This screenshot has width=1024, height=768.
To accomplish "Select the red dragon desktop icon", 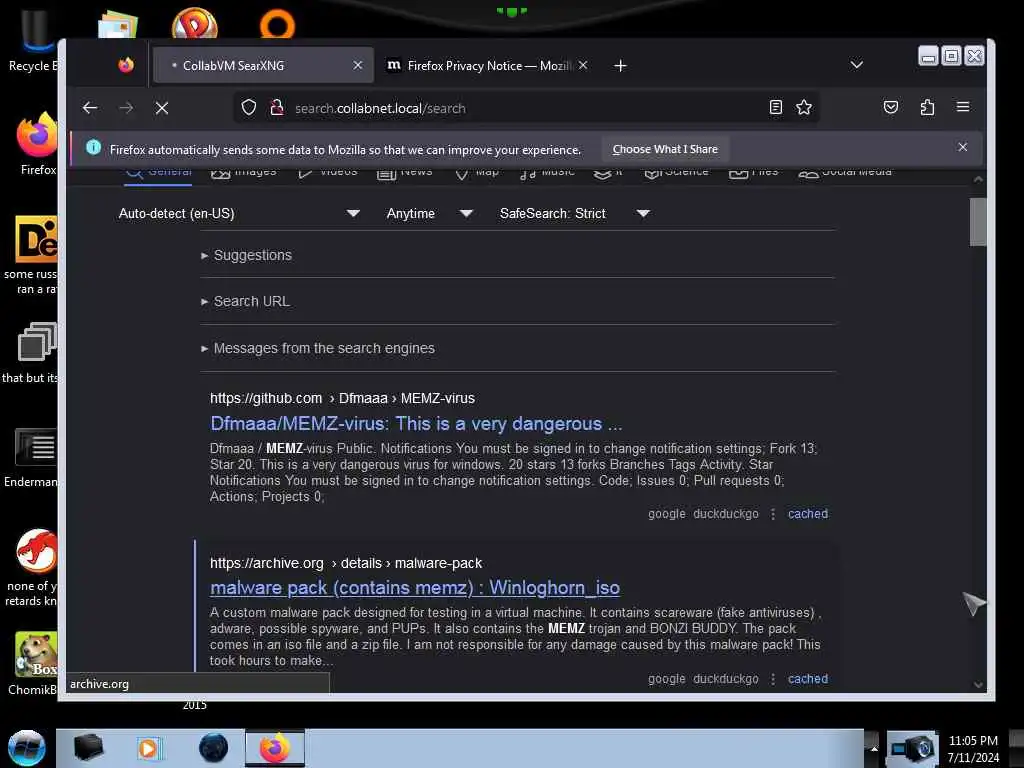I will (33, 568).
